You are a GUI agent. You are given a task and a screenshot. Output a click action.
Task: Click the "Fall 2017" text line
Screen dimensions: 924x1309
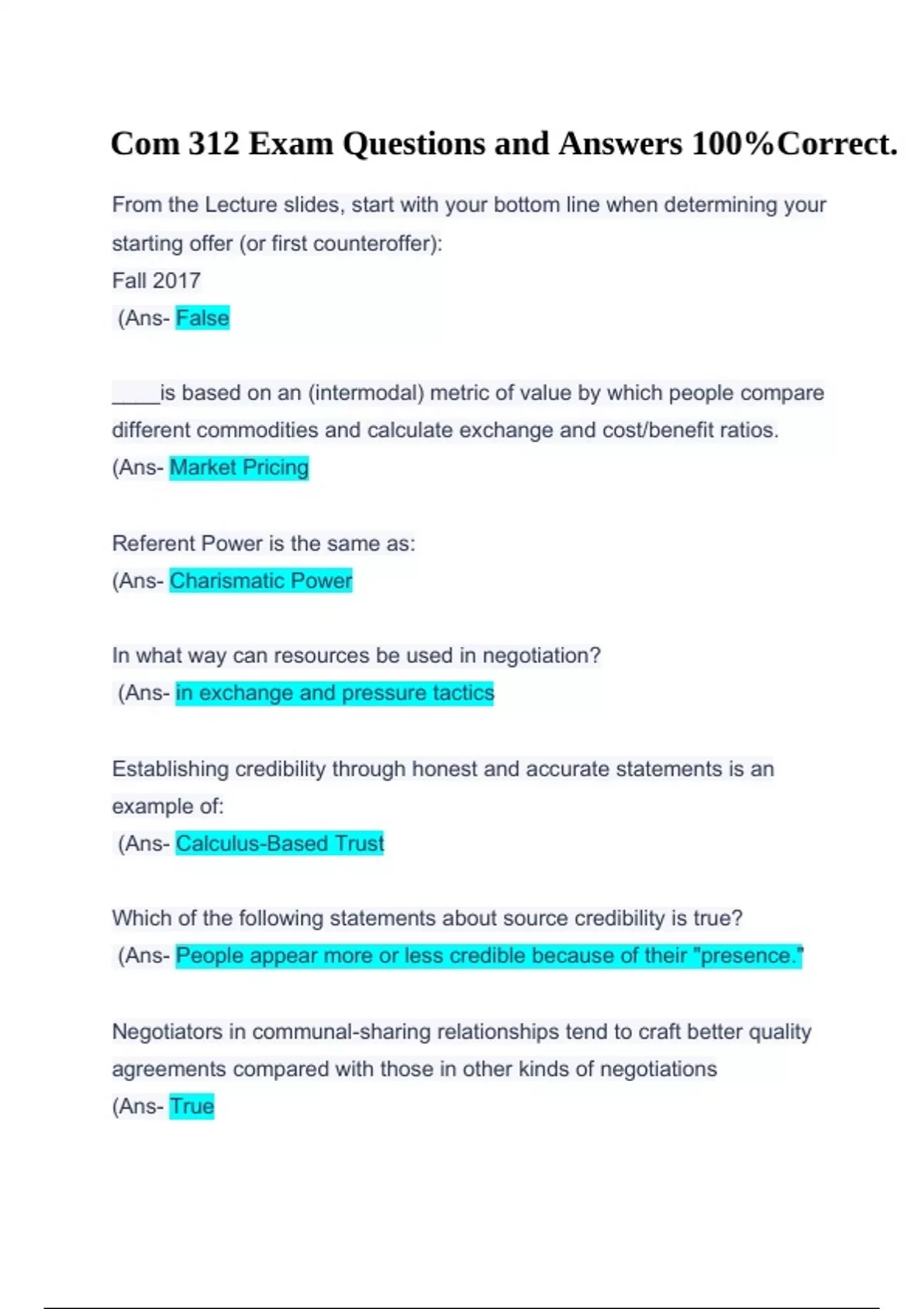156,280
